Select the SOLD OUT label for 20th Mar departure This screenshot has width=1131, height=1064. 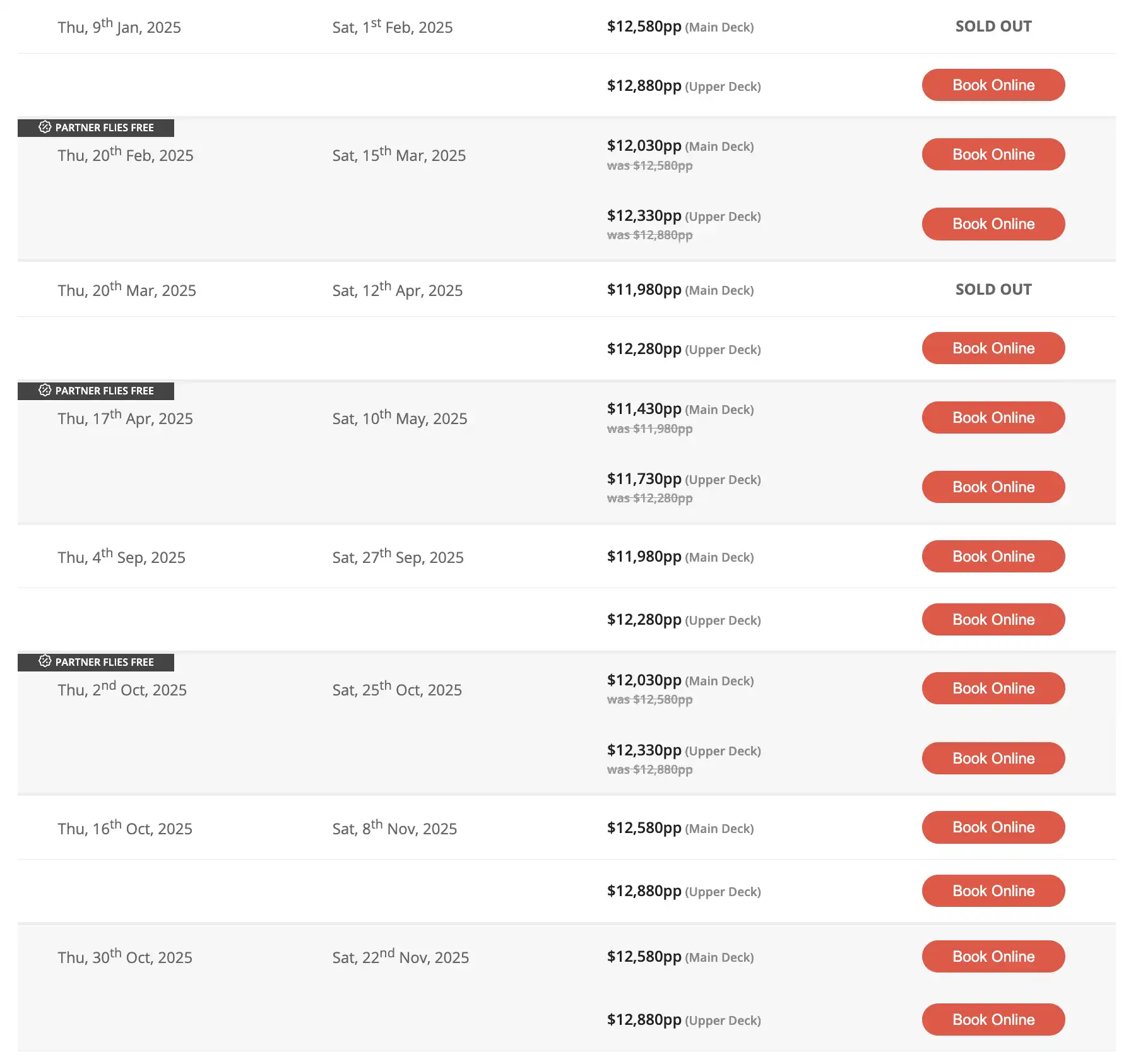click(x=993, y=289)
